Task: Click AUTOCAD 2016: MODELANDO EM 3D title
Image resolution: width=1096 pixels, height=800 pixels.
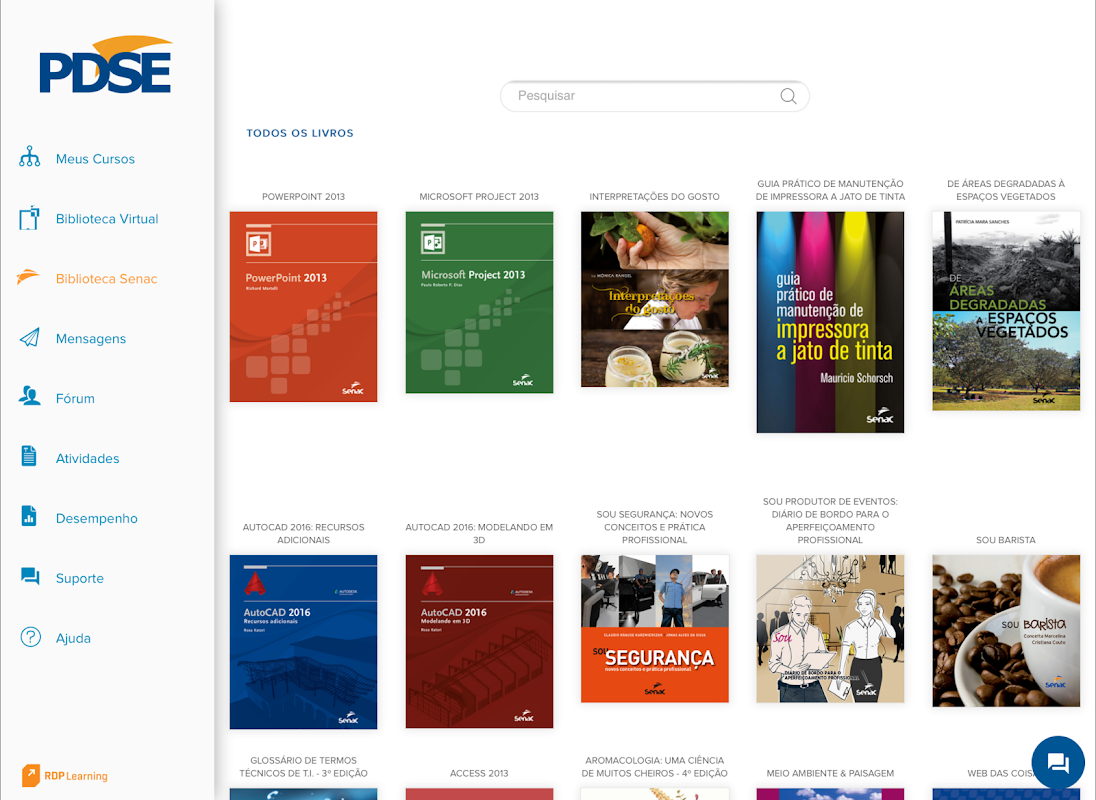Action: 480,534
